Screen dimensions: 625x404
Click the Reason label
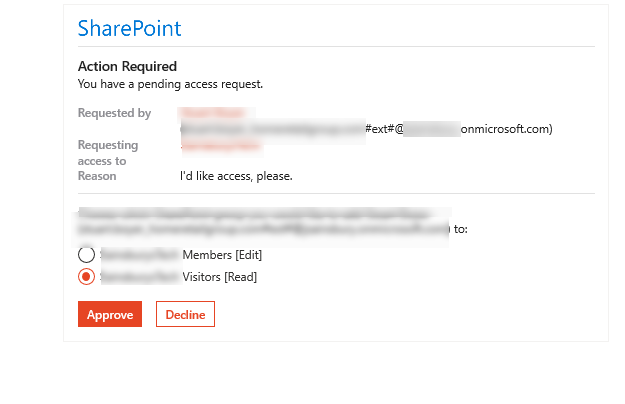tap(97, 176)
